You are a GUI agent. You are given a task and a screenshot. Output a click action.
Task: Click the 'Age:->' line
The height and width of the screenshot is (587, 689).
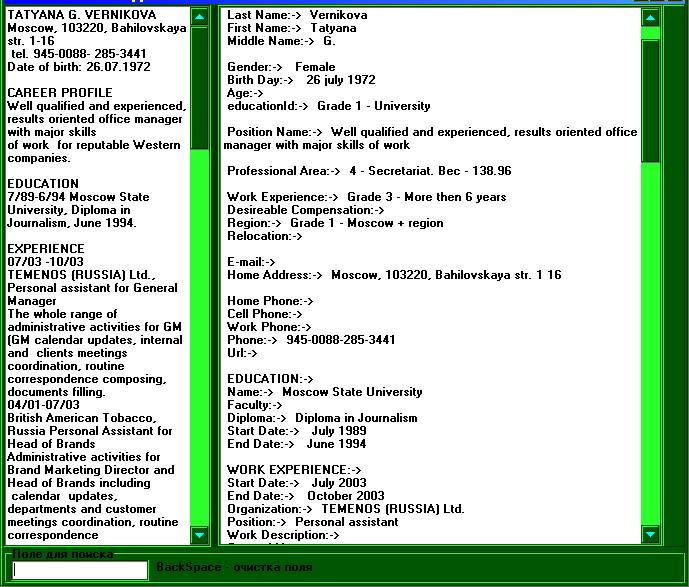(245, 93)
